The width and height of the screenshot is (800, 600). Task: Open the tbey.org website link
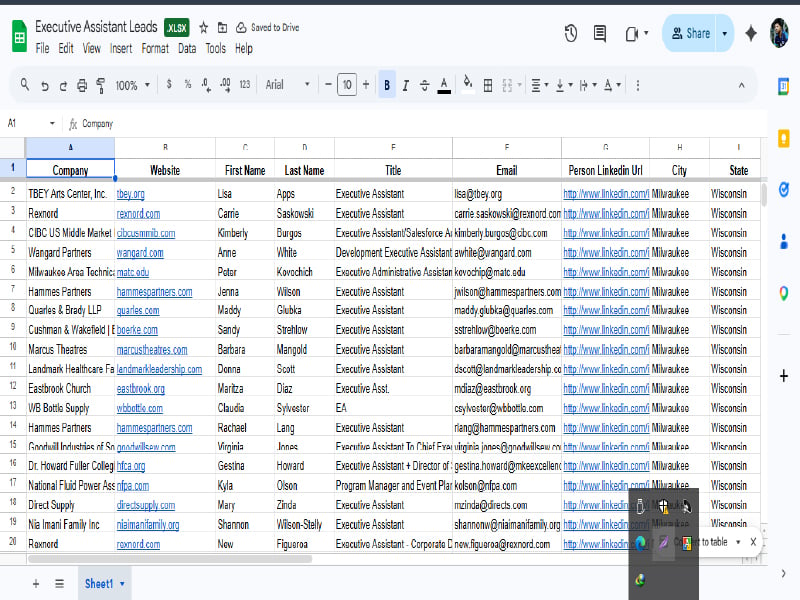(131, 194)
